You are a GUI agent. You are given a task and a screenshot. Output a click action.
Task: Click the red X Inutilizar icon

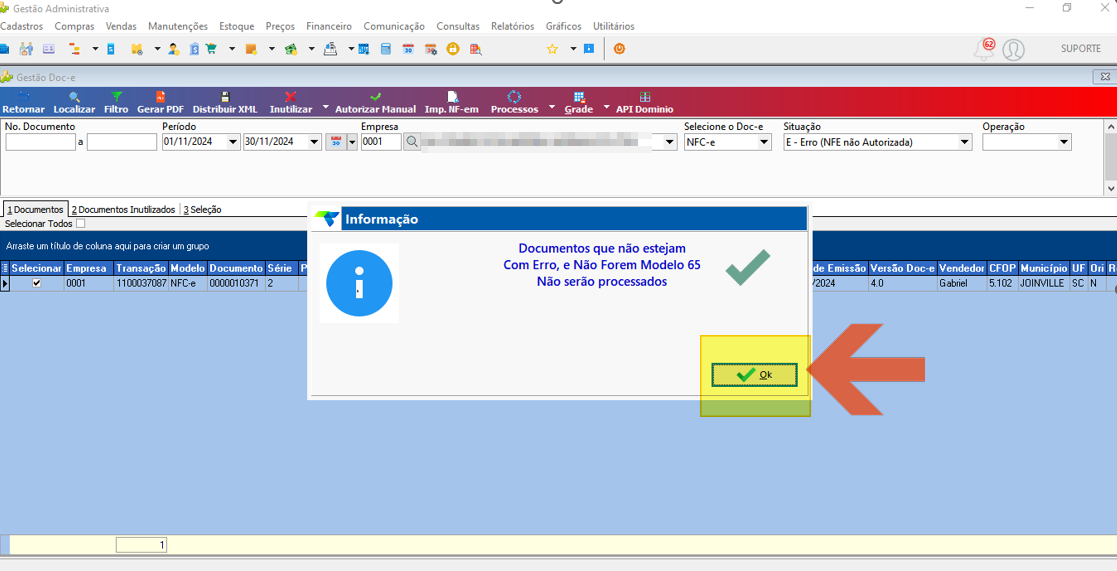coord(291,97)
